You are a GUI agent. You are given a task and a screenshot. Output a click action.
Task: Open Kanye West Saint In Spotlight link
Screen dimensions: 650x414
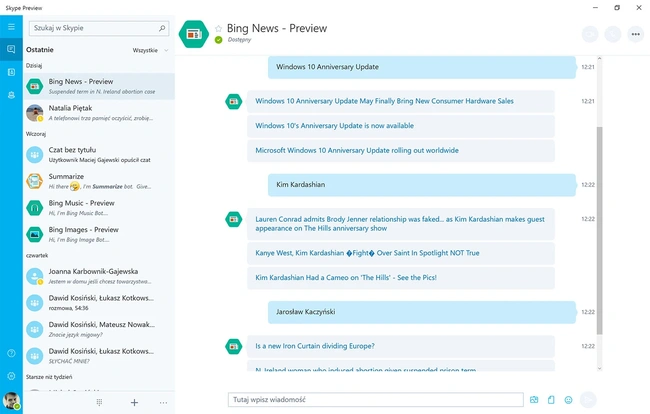[367, 253]
